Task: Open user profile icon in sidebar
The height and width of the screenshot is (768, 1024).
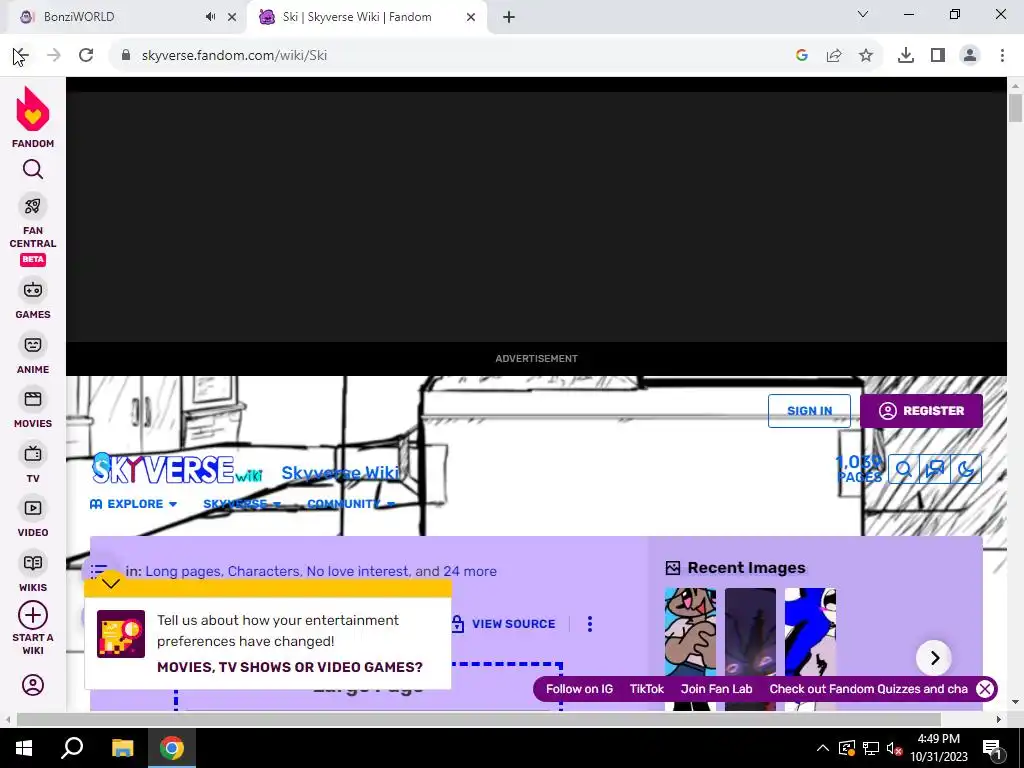Action: click(x=33, y=685)
